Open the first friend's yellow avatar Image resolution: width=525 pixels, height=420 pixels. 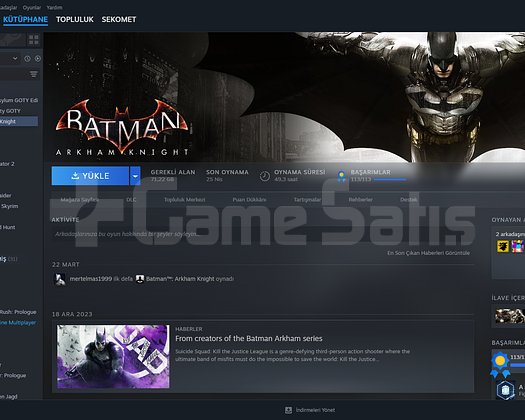coord(503,246)
